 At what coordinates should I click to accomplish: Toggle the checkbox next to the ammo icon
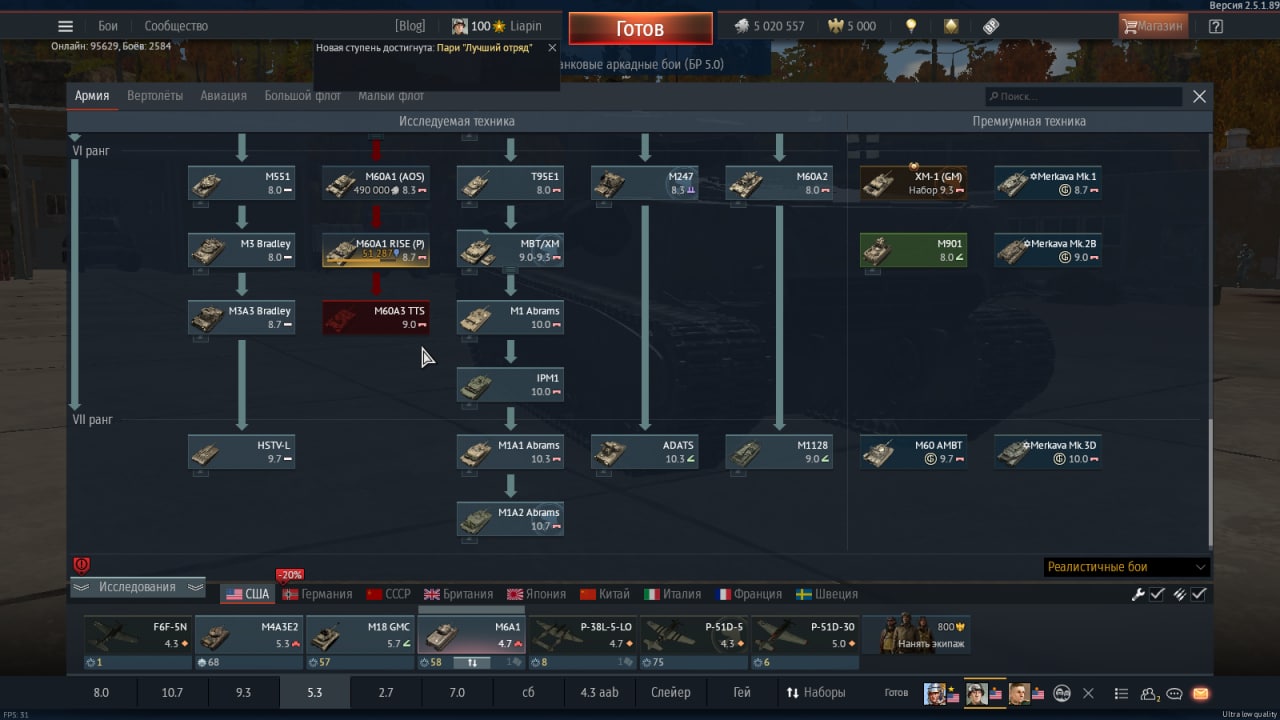(x=1199, y=594)
